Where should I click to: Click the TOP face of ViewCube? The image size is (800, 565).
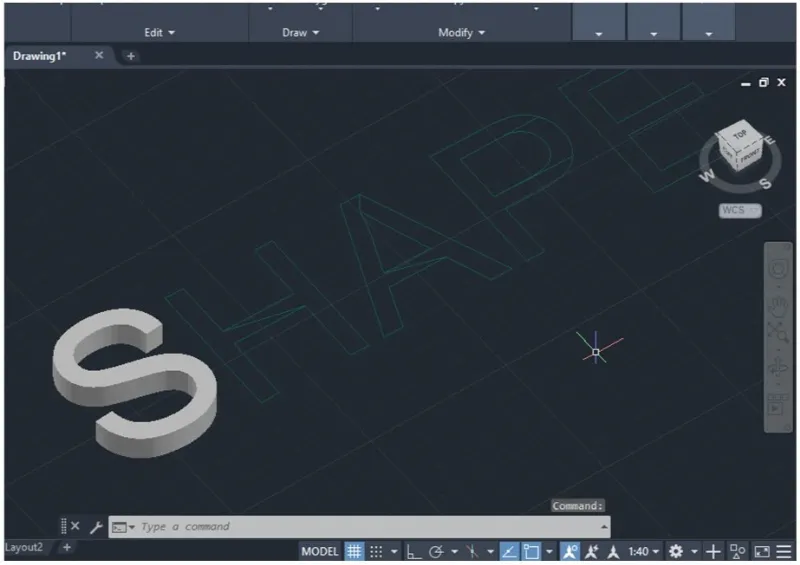pyautogui.click(x=740, y=132)
